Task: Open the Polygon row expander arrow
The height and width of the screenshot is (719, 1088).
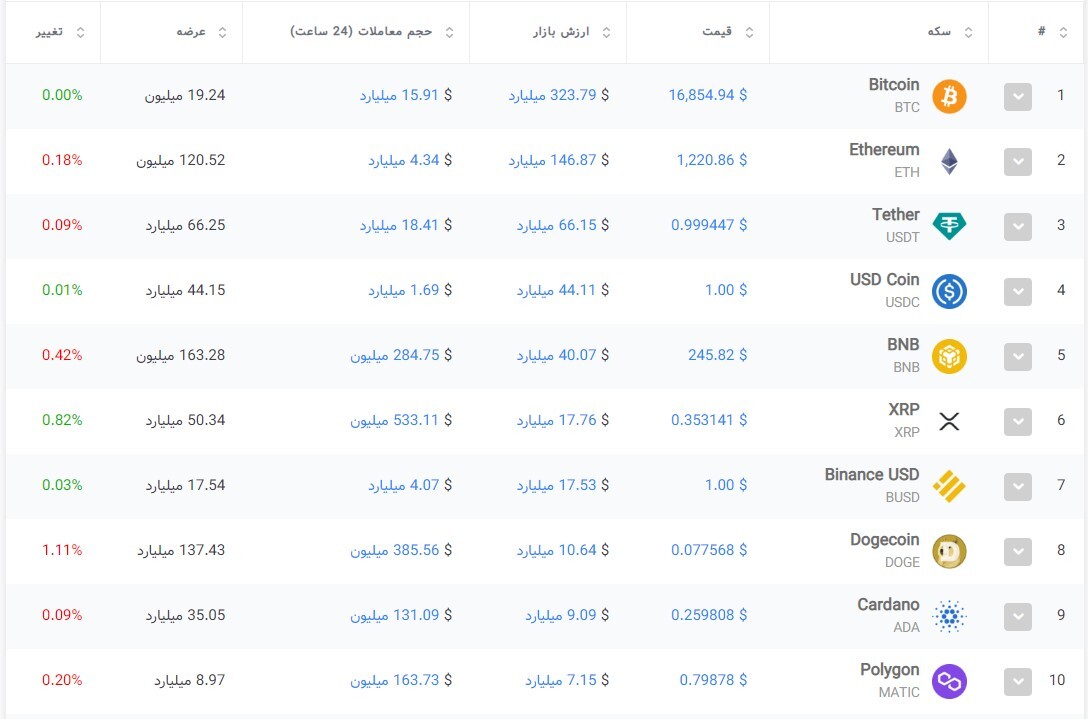Action: pyautogui.click(x=1017, y=682)
